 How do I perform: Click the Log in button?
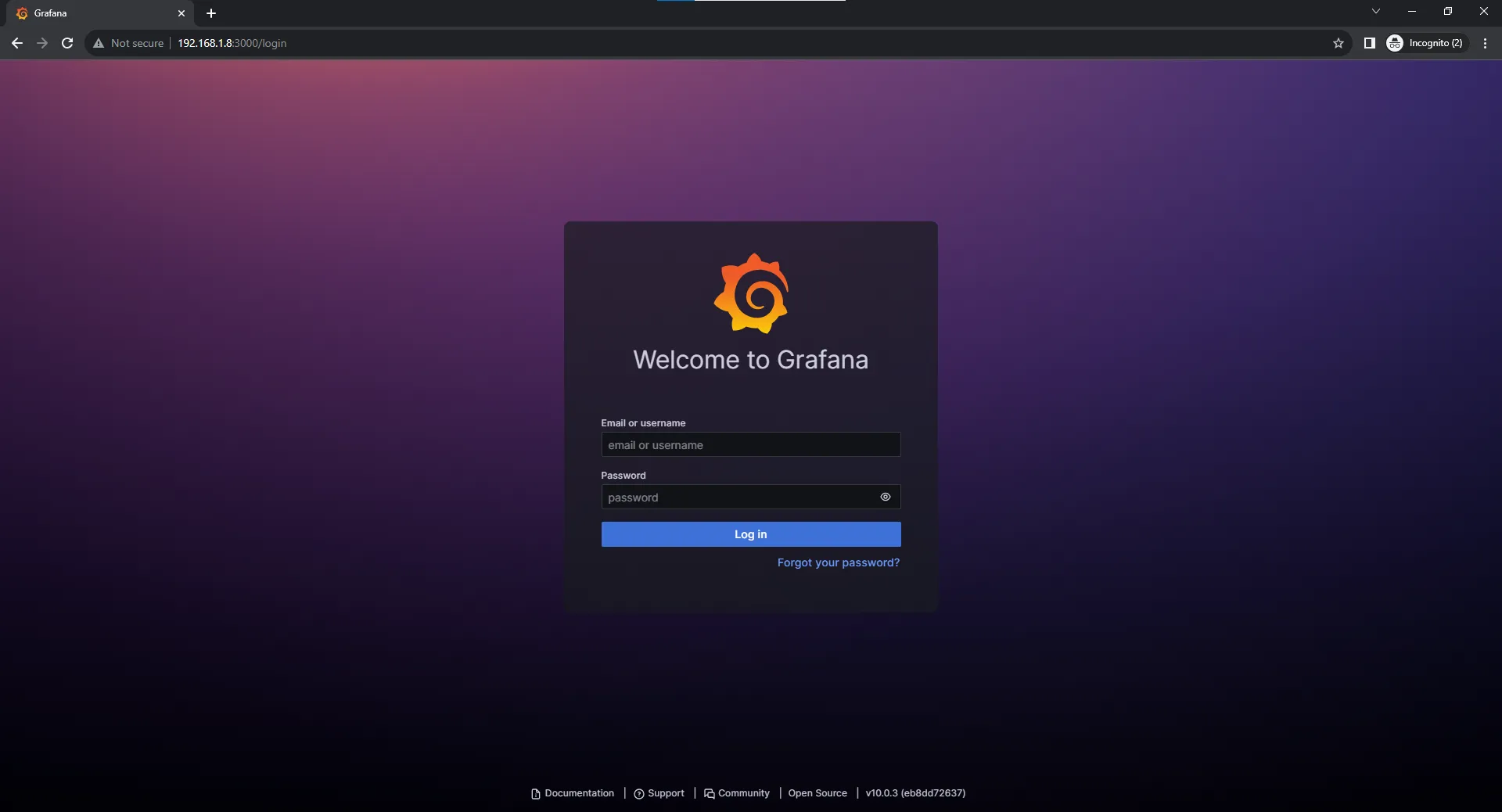coord(751,534)
